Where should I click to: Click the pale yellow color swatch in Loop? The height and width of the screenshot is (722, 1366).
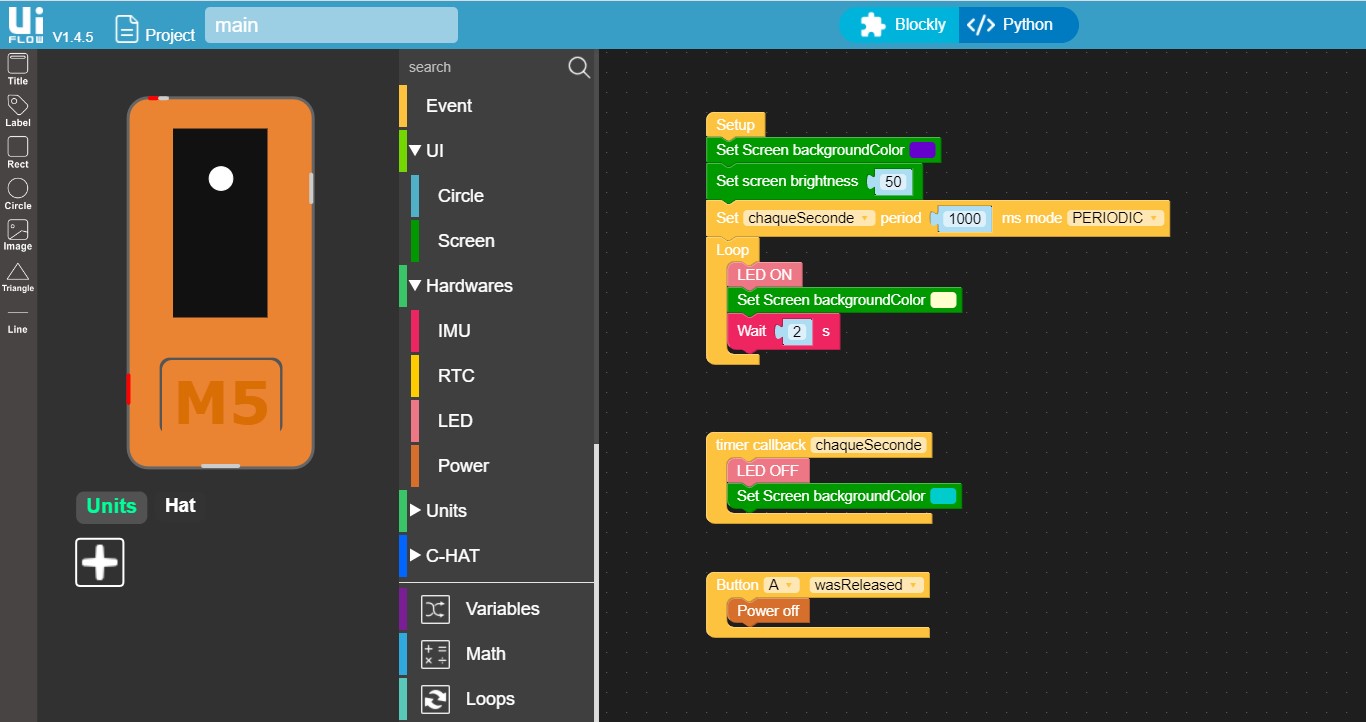click(x=944, y=300)
